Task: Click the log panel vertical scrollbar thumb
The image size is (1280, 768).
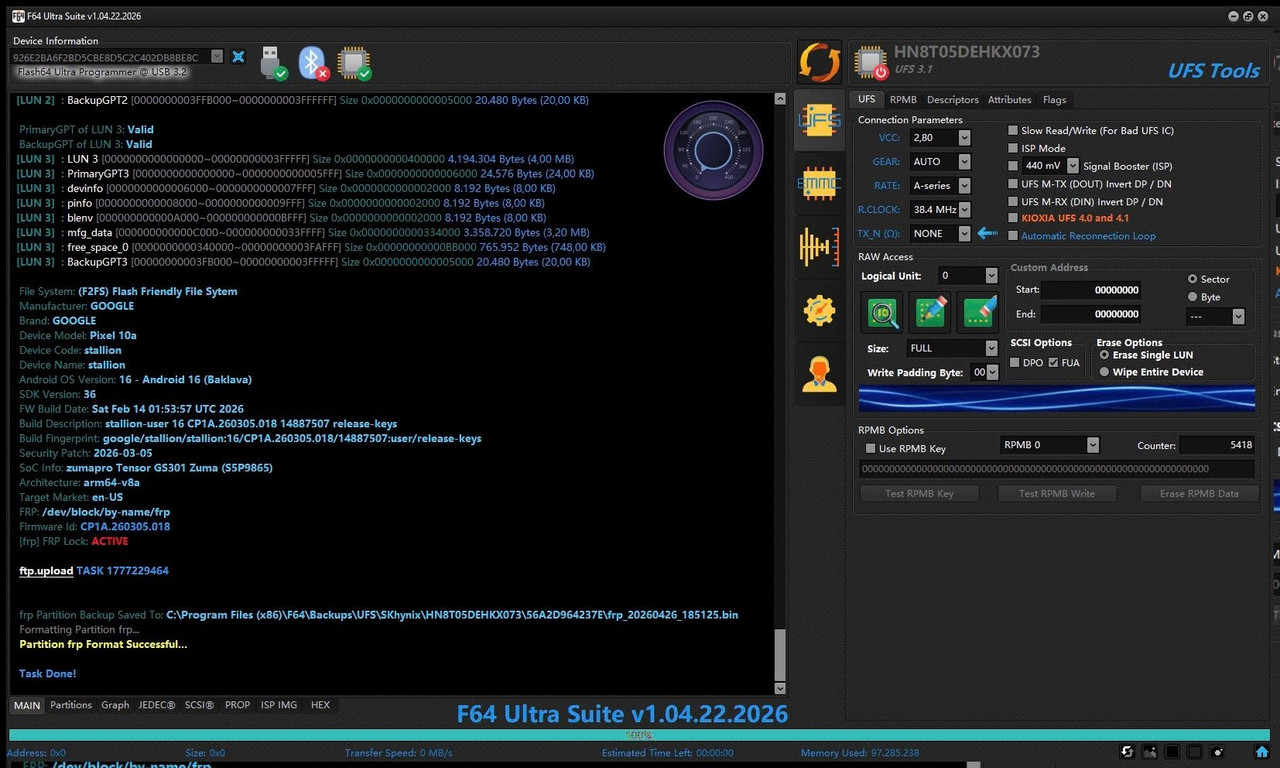Action: [781, 655]
